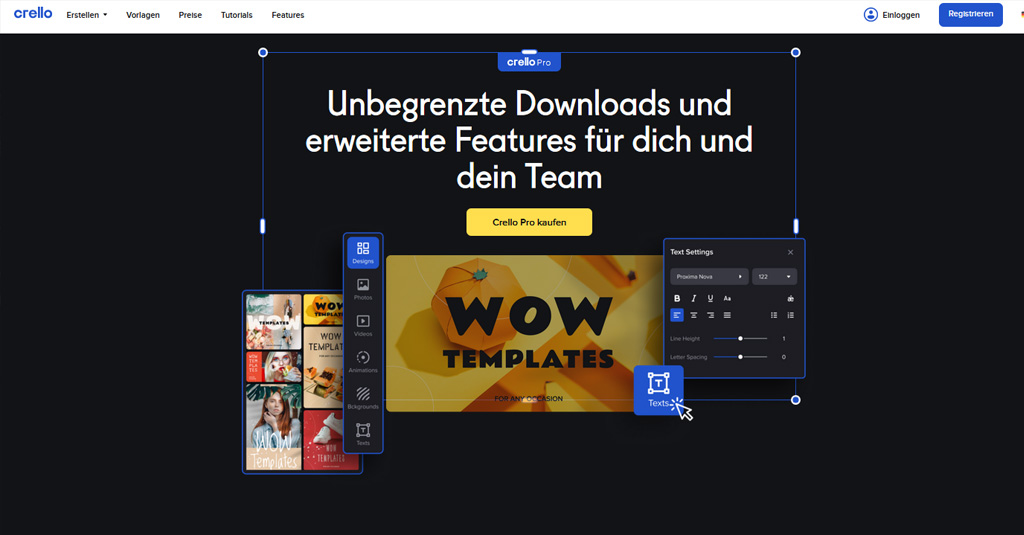Screen dimensions: 1024x535
Task: Click the large blue Texts tile
Action: [658, 389]
